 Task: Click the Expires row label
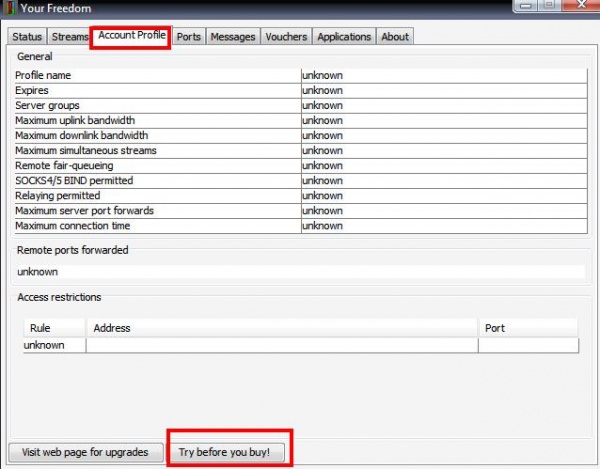pos(32,91)
